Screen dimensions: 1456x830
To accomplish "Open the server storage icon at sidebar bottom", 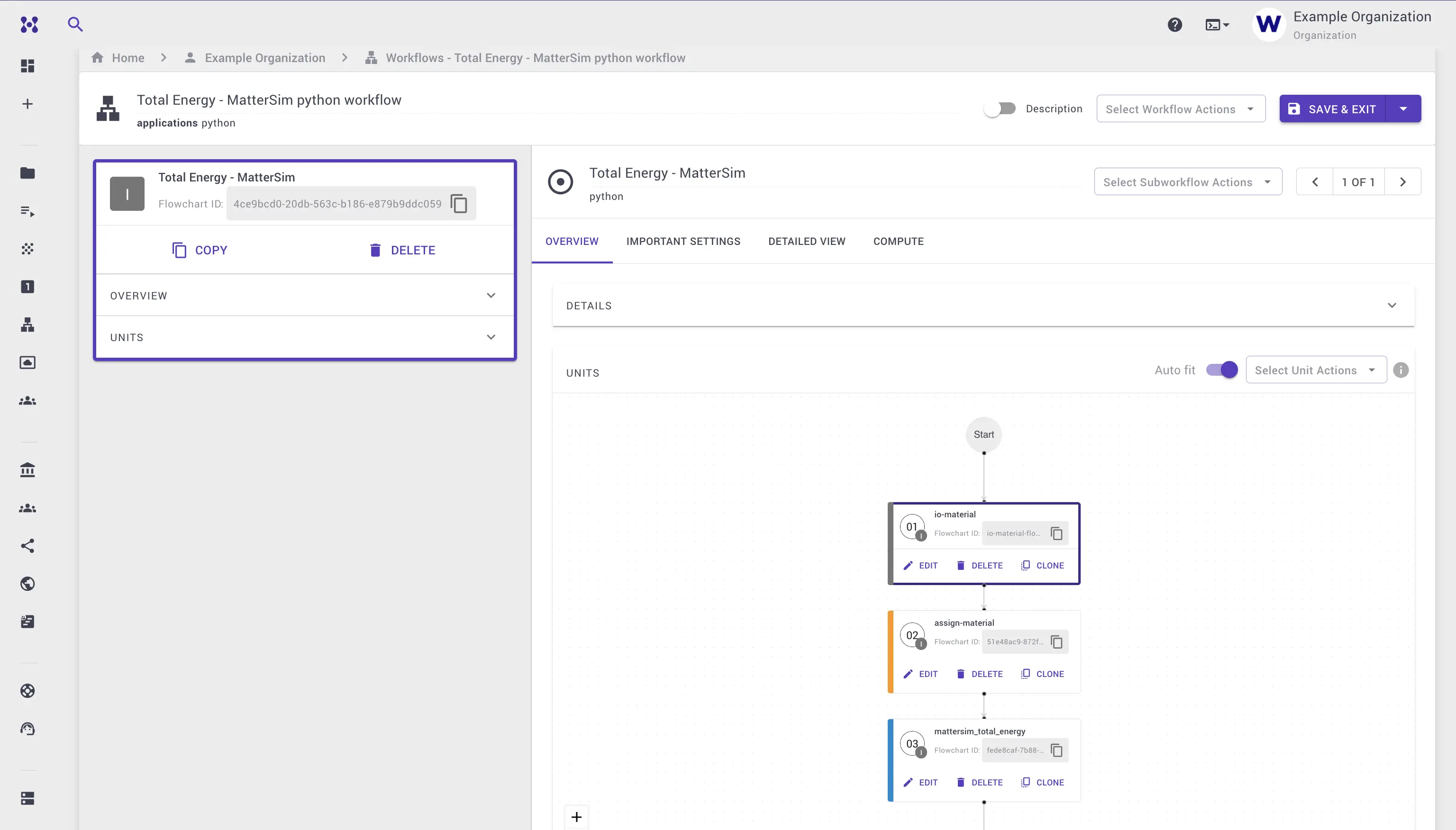I will pos(27,798).
